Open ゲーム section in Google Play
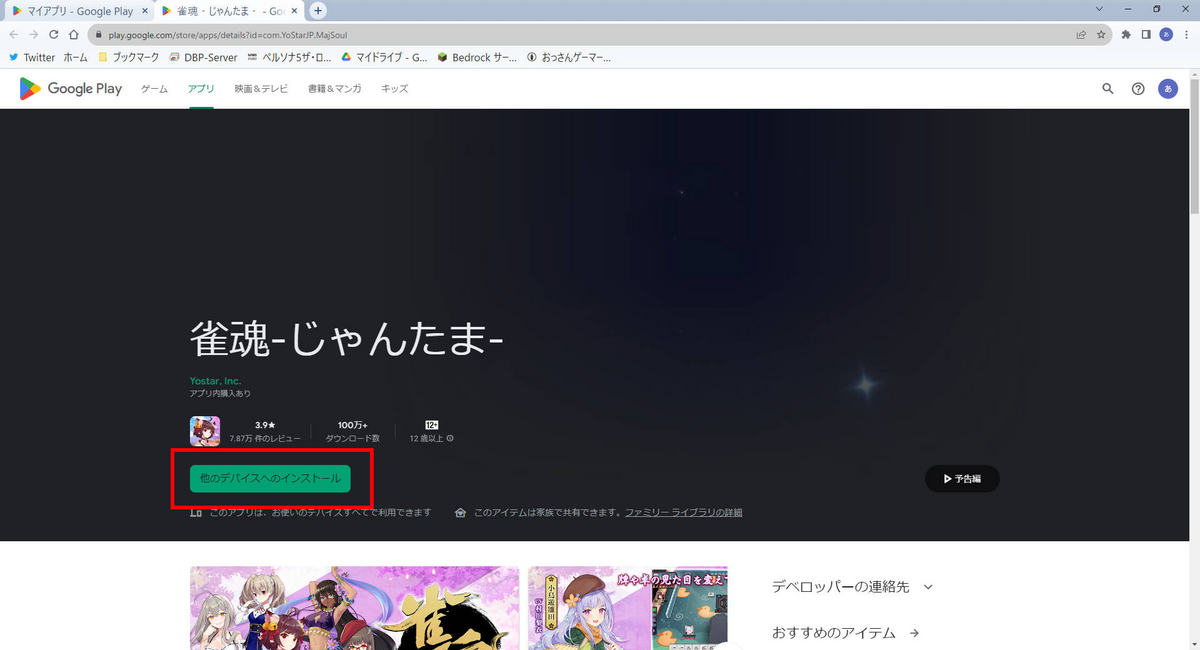 coord(154,89)
